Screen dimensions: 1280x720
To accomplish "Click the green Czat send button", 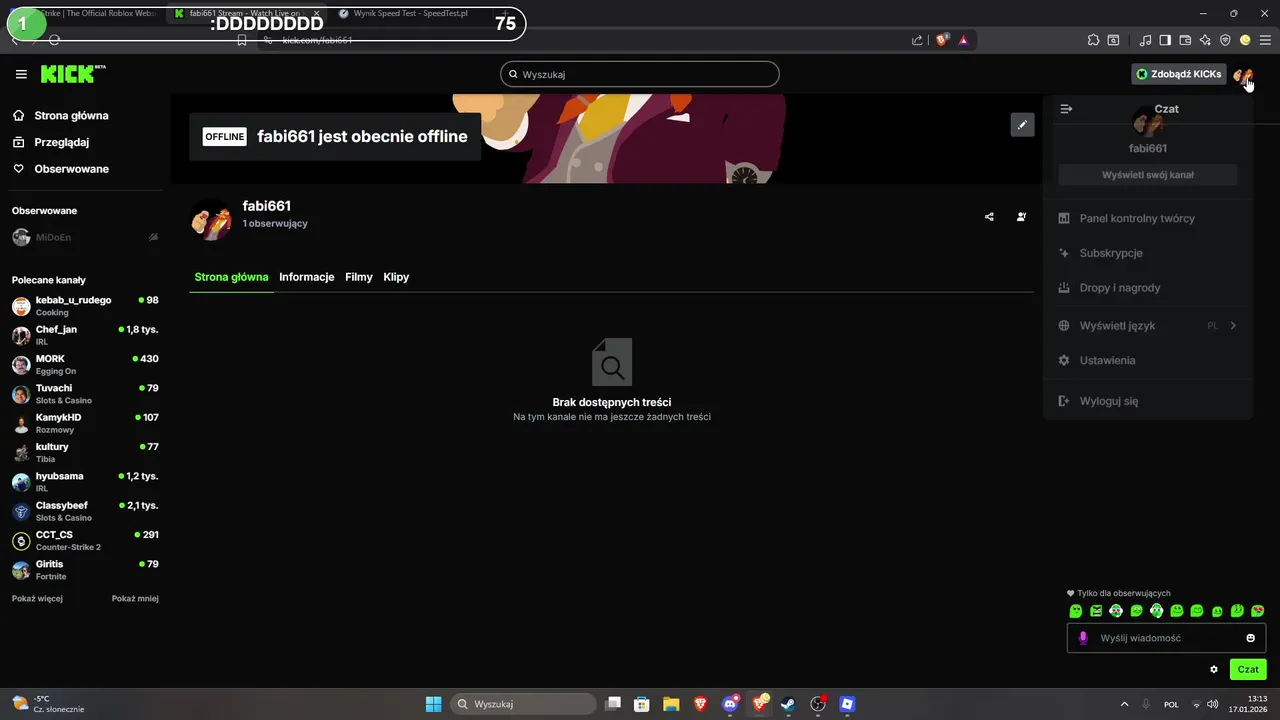I will (1248, 669).
